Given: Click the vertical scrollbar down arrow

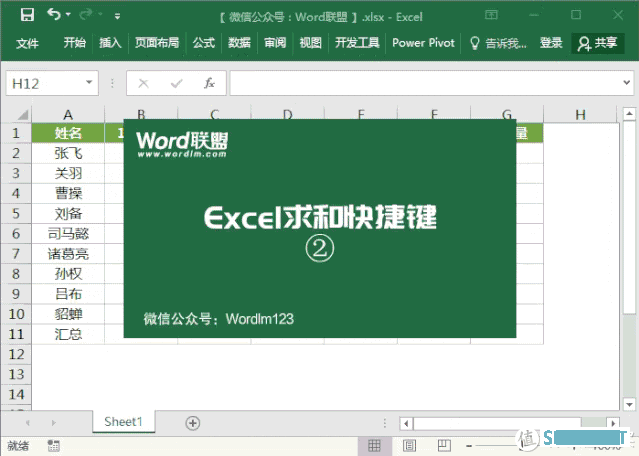Looking at the screenshot, I should (629, 405).
